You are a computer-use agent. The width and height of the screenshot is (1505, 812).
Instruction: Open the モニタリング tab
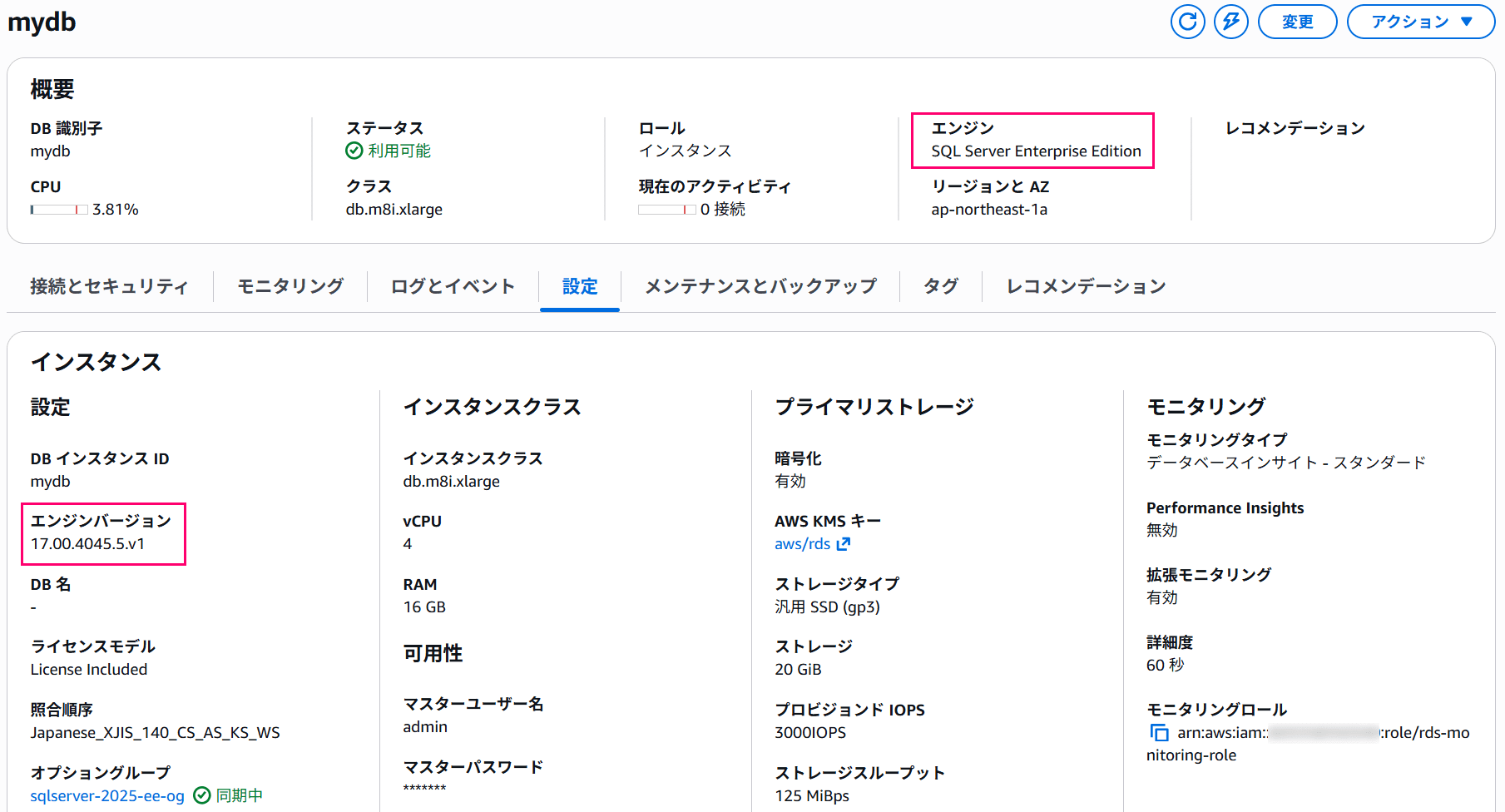tap(290, 286)
